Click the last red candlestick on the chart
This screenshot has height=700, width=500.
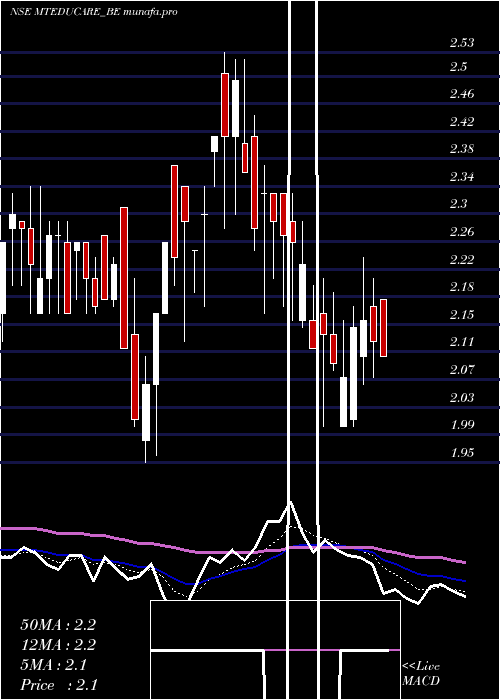pos(383,328)
